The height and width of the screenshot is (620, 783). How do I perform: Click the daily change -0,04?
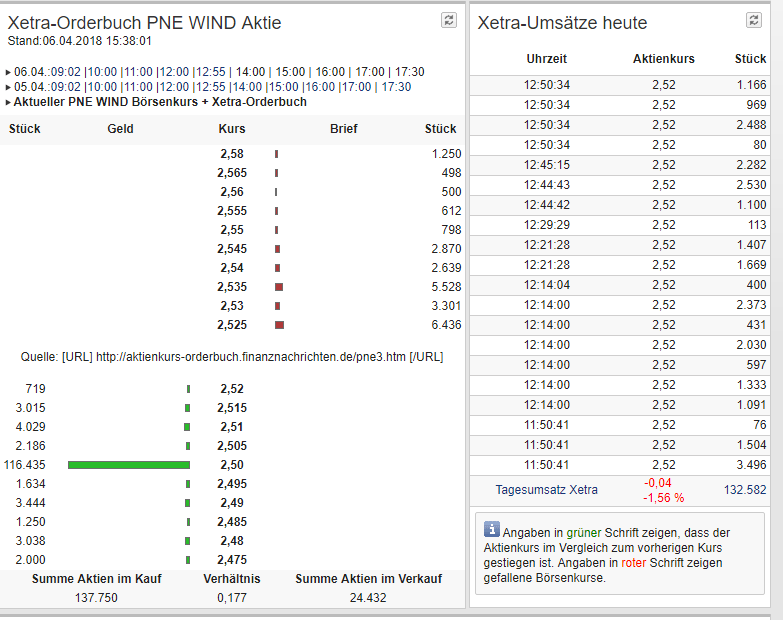point(658,483)
